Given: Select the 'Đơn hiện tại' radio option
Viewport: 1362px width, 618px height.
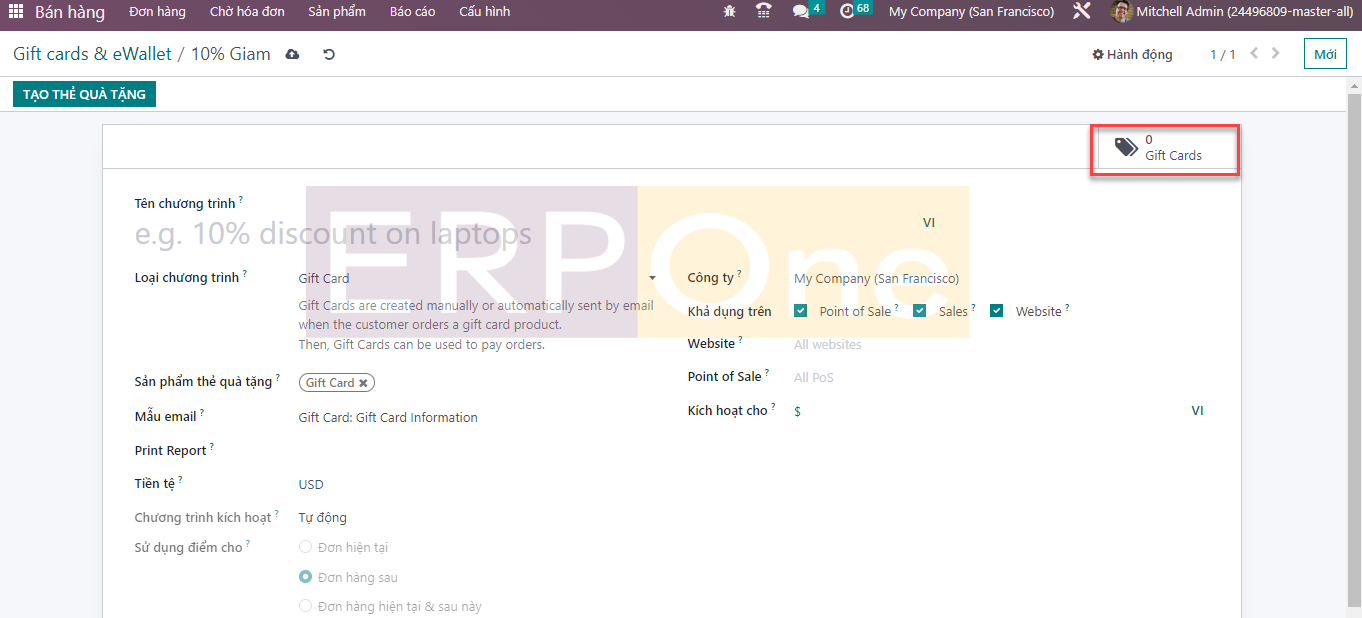Looking at the screenshot, I should [306, 547].
